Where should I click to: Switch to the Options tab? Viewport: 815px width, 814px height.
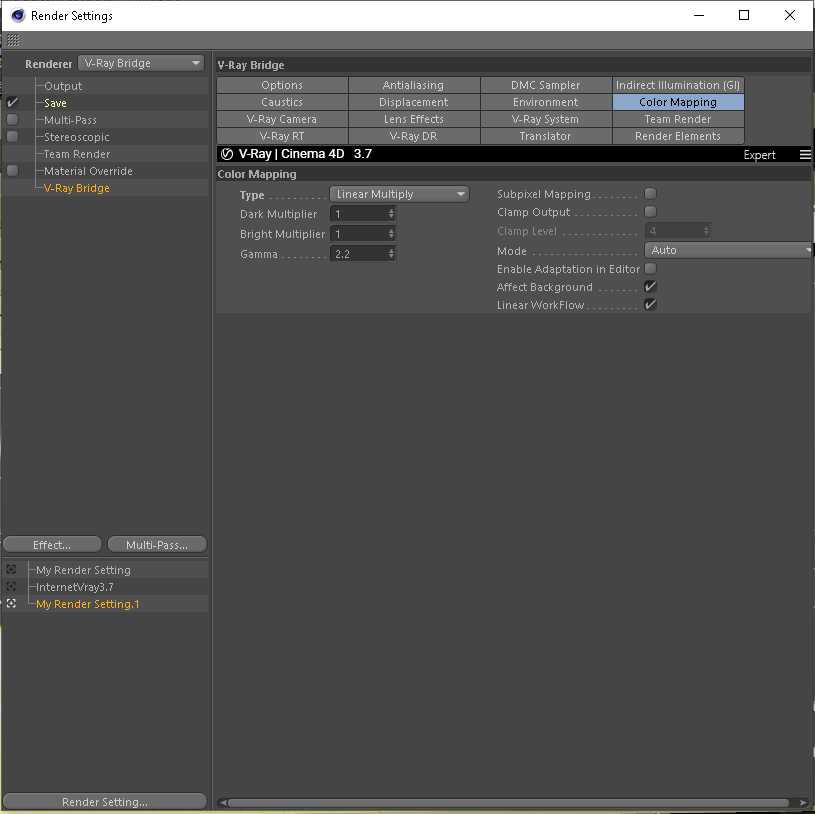pyautogui.click(x=282, y=85)
